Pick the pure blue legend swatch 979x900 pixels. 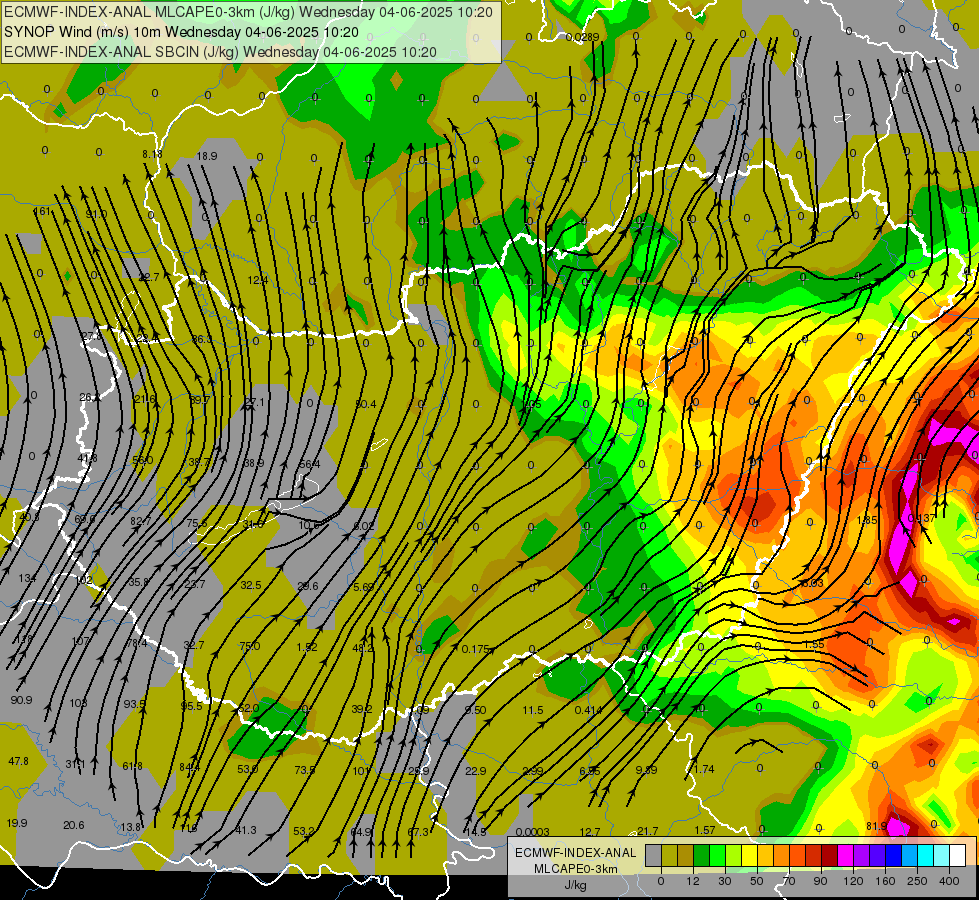893,855
